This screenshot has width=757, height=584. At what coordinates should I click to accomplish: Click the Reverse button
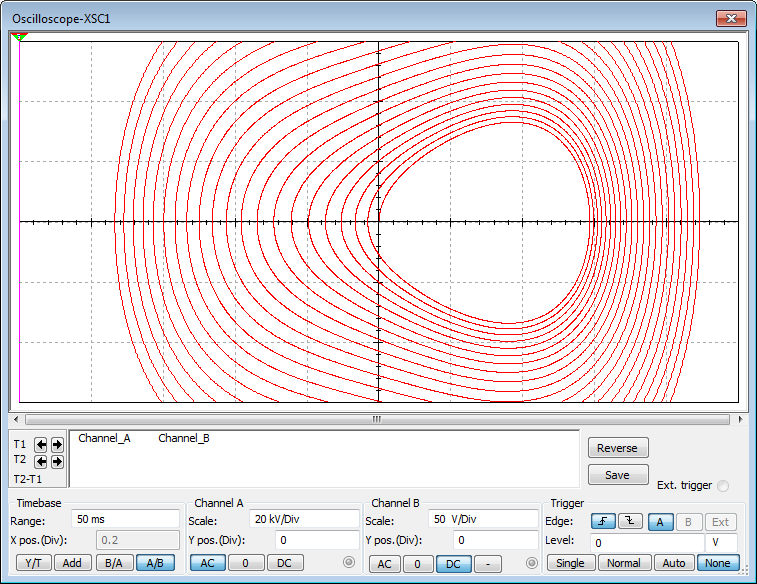point(617,448)
